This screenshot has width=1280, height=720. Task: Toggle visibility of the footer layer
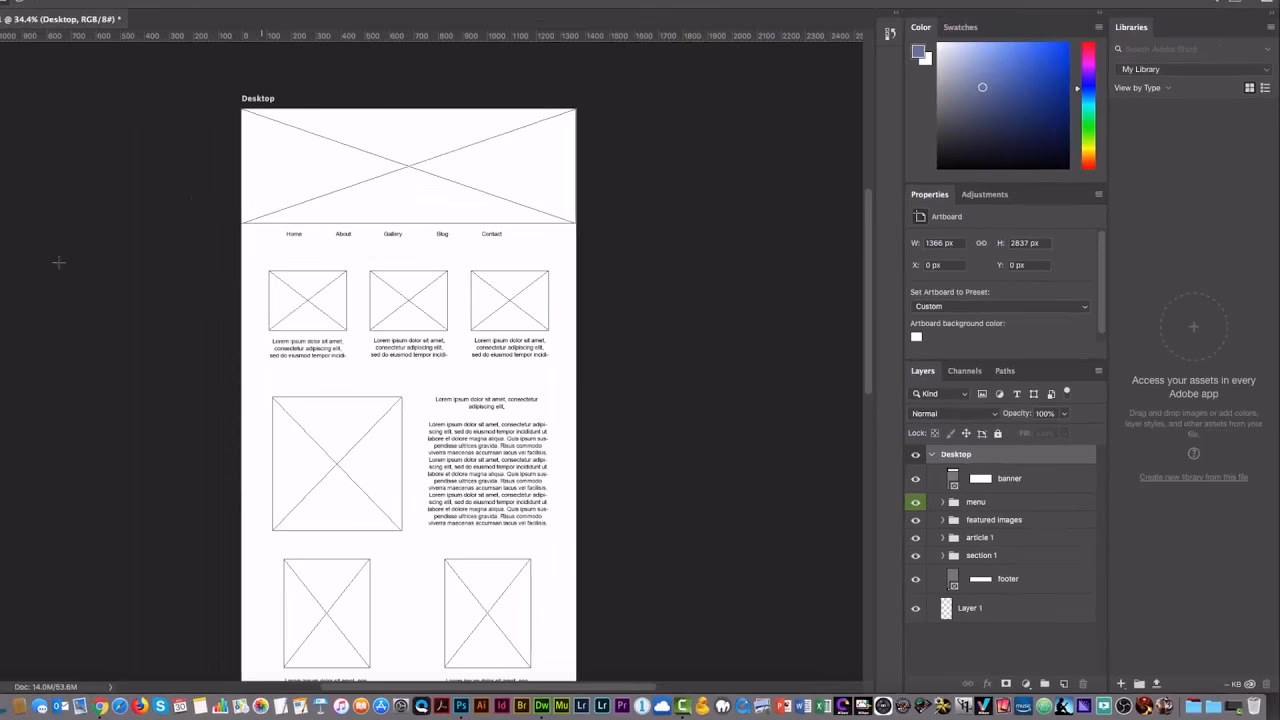tap(915, 578)
